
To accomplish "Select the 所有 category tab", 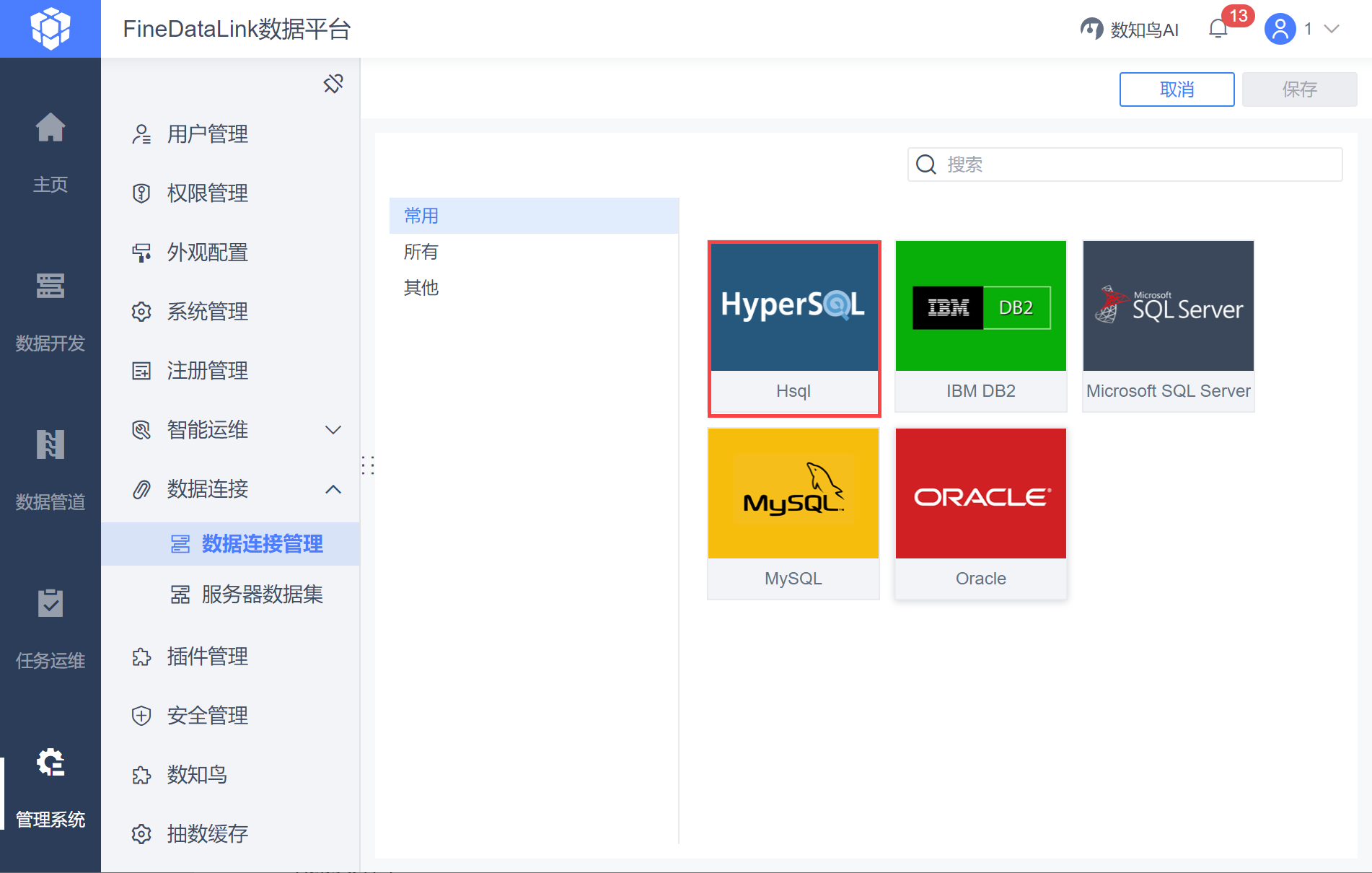I will click(x=534, y=252).
